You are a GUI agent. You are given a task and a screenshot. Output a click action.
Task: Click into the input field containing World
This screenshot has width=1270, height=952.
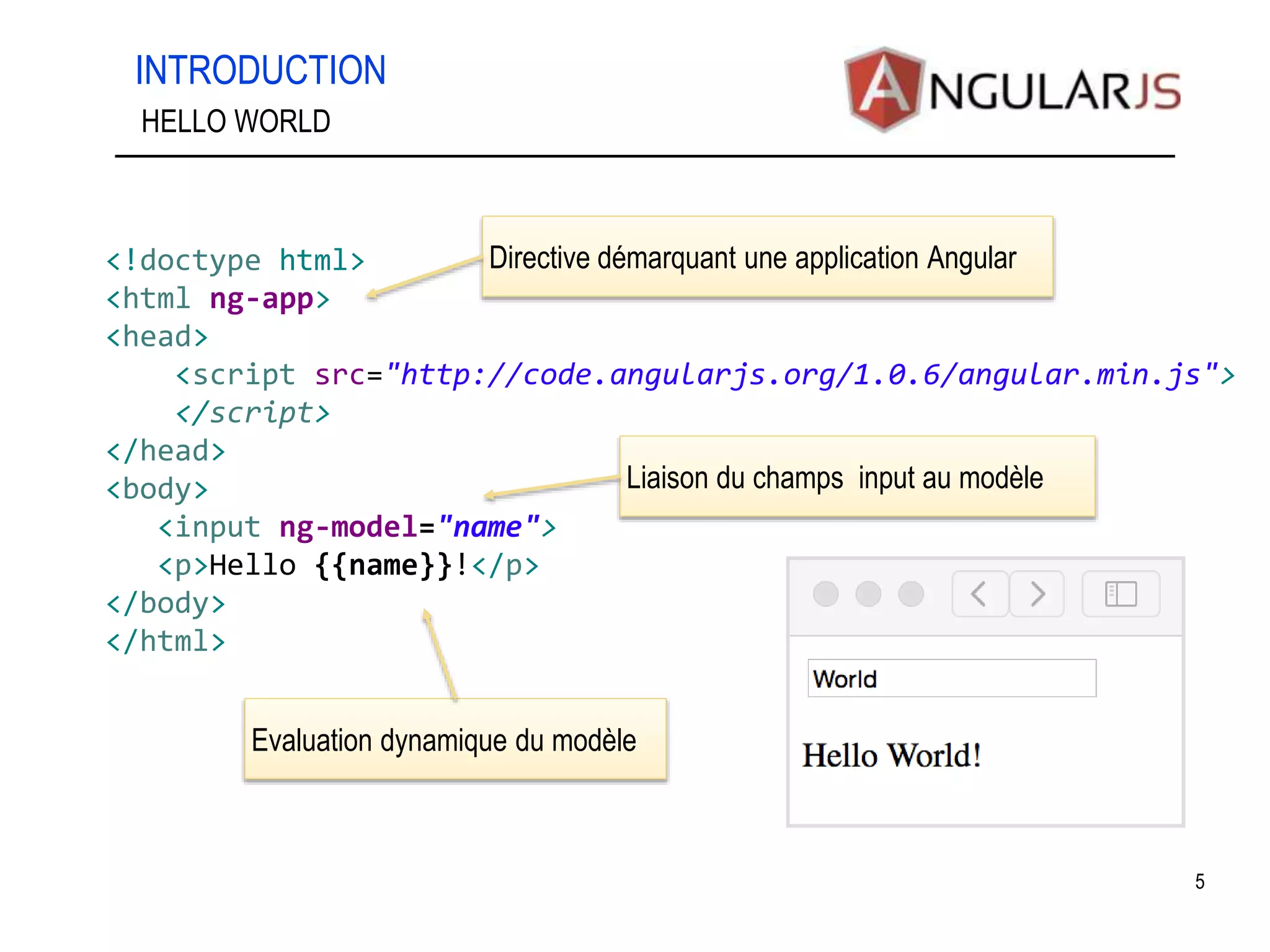click(x=952, y=678)
